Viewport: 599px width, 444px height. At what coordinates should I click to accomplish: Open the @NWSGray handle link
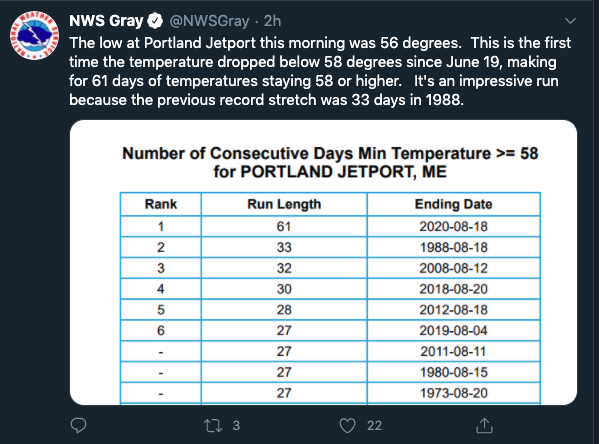click(x=209, y=21)
